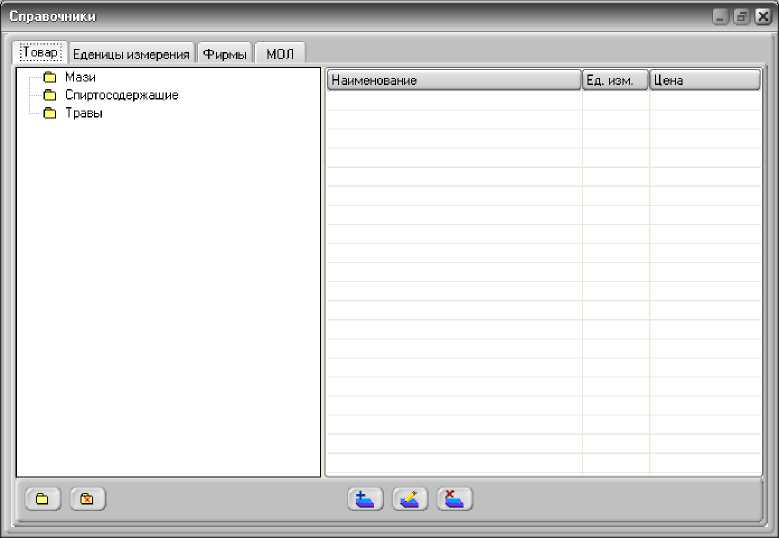This screenshot has width=779, height=538.
Task: Switch to the Еденицы измерения tab
Action: point(131,54)
